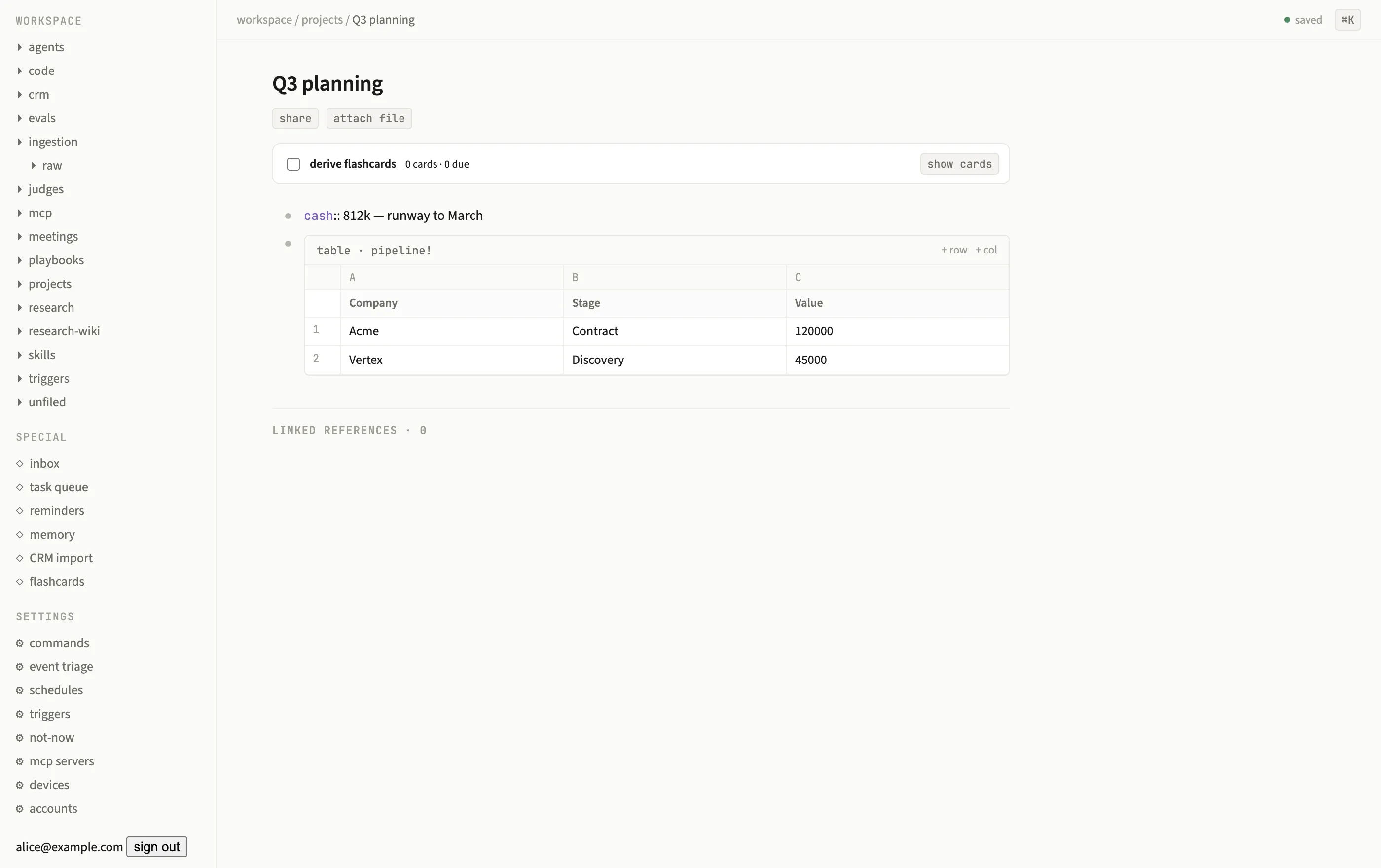
Task: Open the workspace triggers folder
Action: click(x=49, y=378)
